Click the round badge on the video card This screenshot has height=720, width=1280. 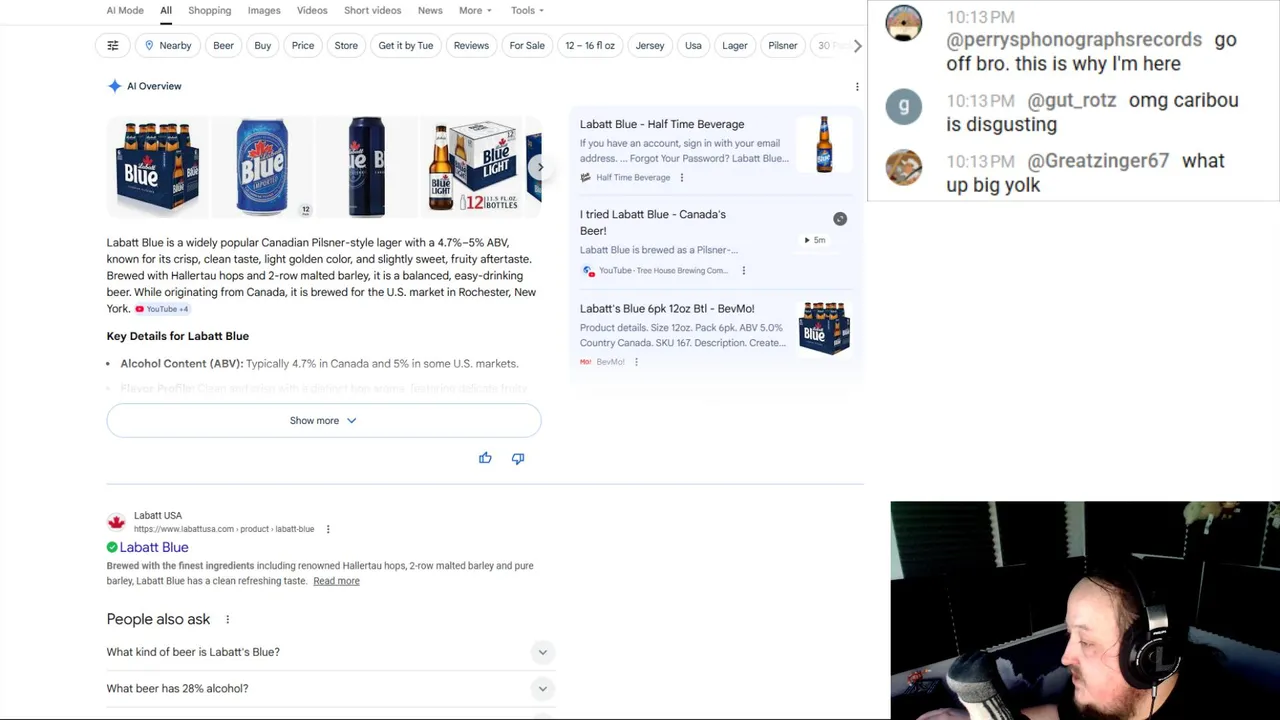tap(840, 219)
